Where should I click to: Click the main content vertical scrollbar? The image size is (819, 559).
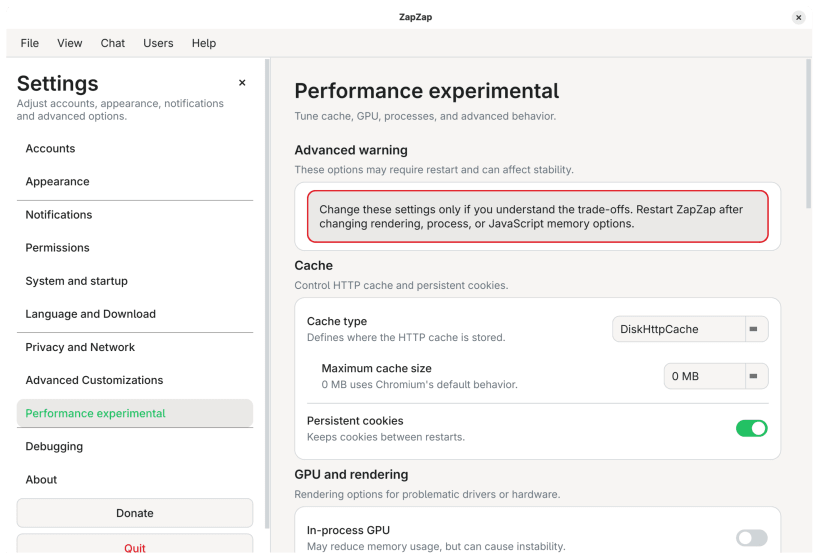coord(809,135)
